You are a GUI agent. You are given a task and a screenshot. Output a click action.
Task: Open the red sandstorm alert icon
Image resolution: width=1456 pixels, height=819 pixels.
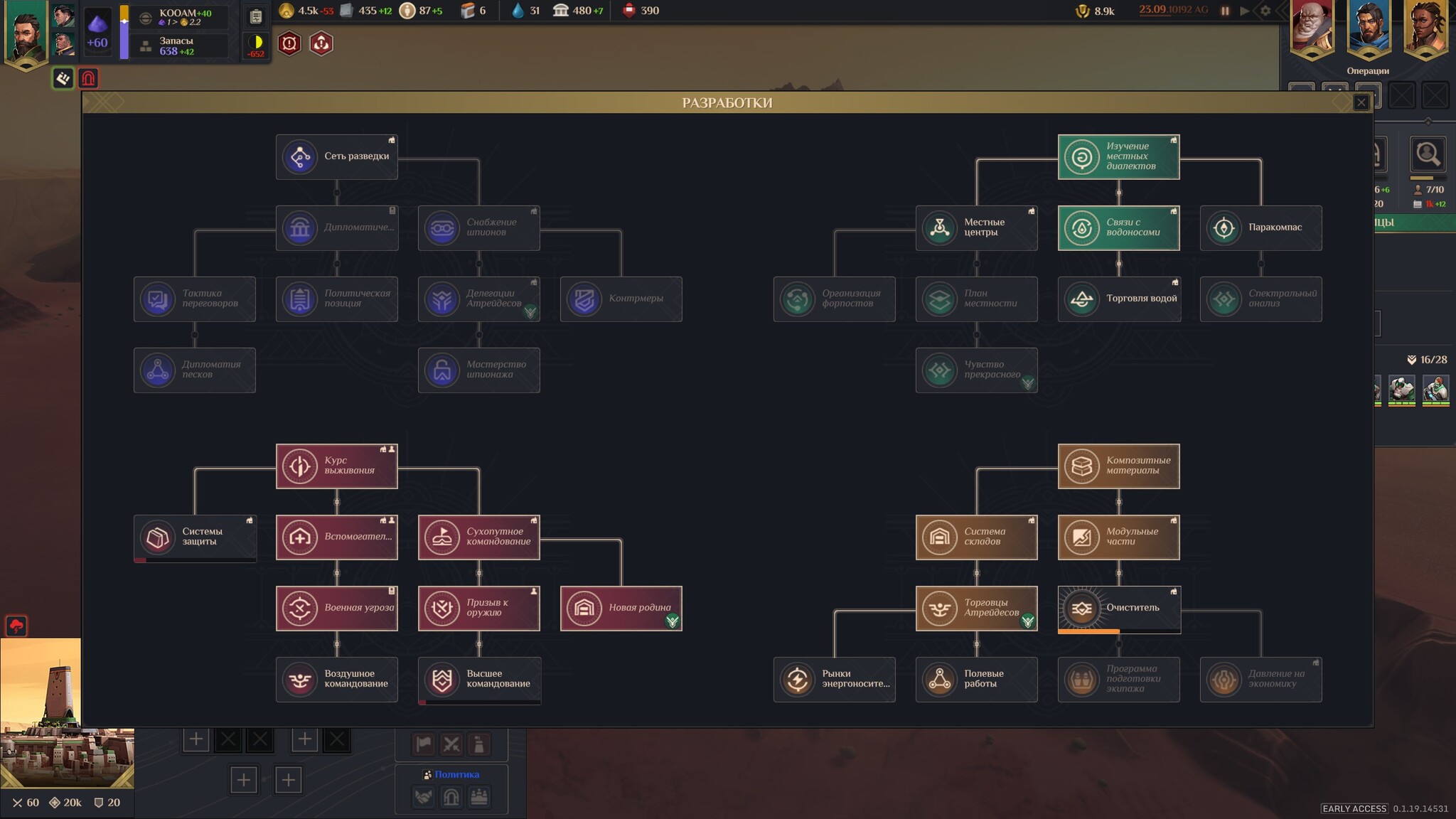click(x=16, y=626)
